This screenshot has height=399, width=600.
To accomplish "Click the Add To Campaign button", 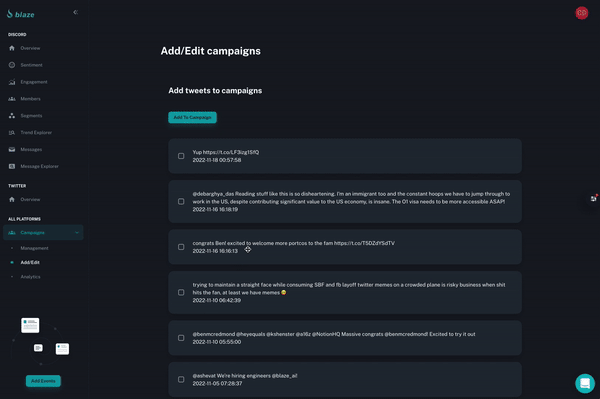I will 192,117.
